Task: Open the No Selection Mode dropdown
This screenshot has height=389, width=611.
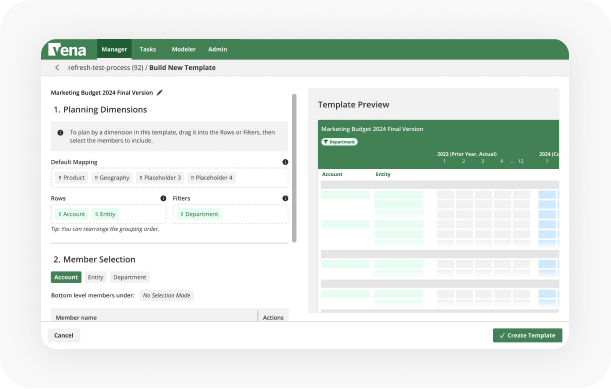Action: [167, 295]
